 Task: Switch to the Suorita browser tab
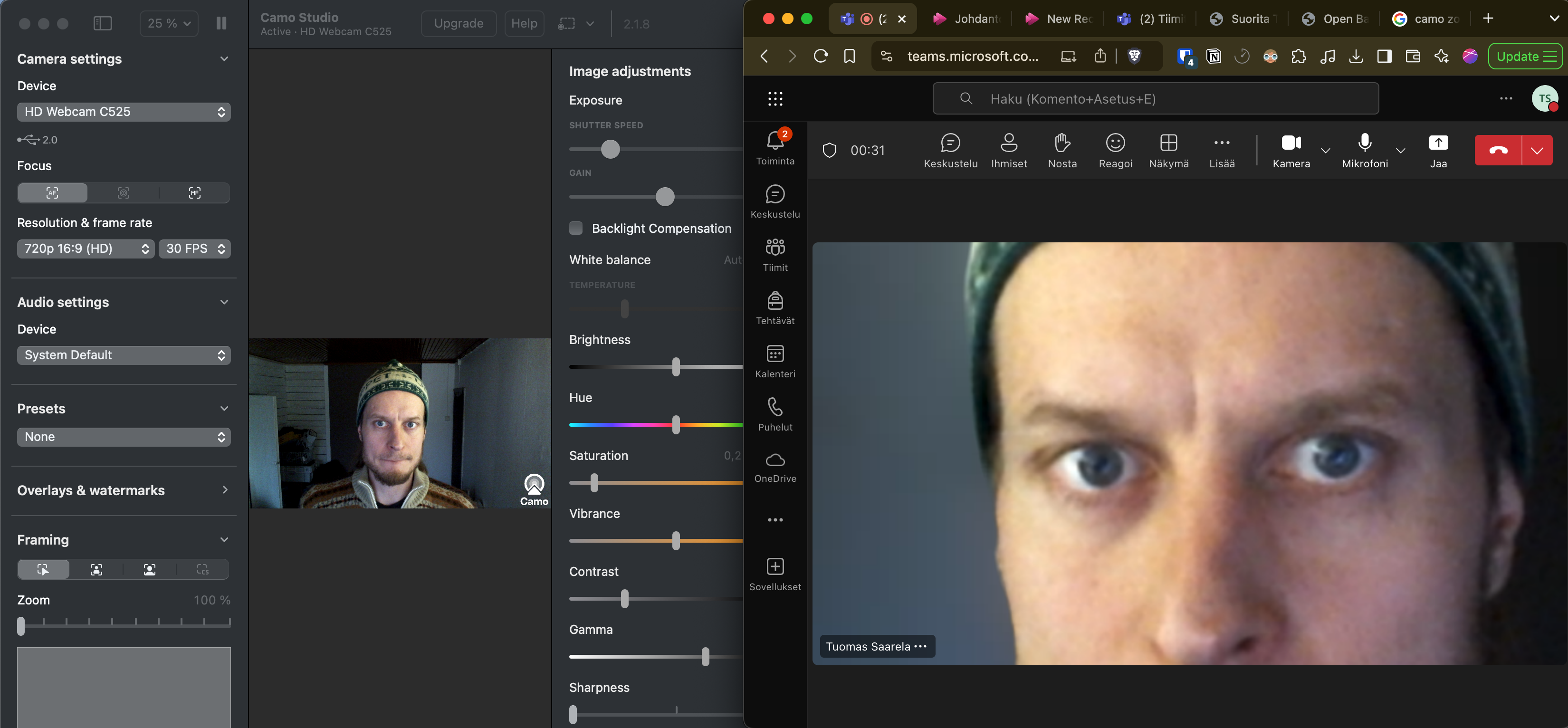(x=1243, y=19)
